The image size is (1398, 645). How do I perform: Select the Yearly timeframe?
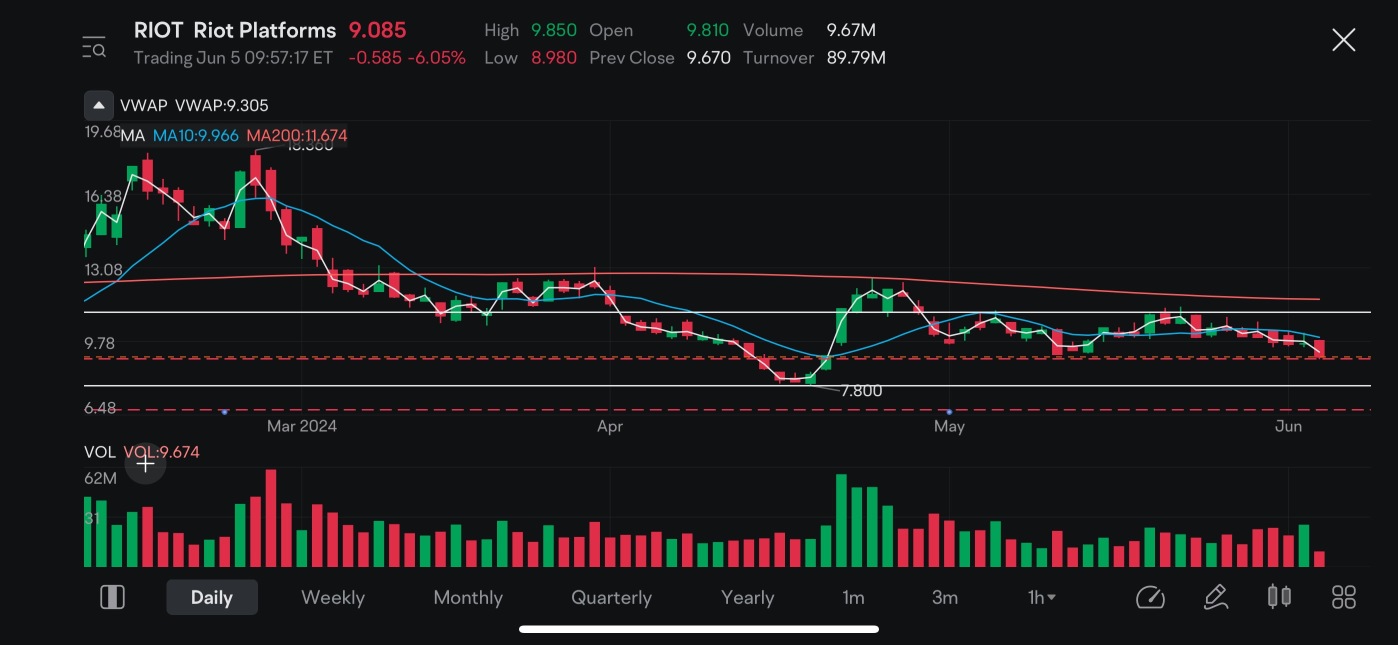748,597
